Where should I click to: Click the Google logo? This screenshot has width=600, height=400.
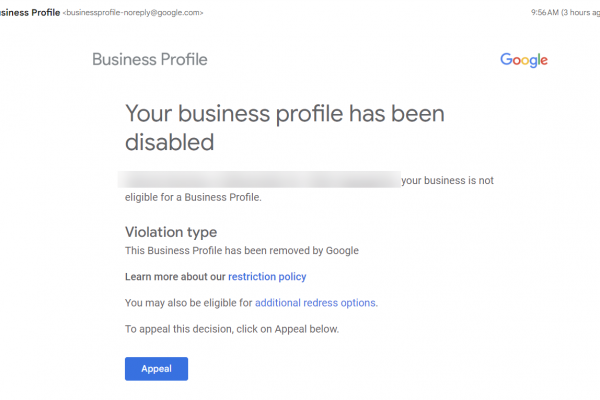[x=524, y=60]
